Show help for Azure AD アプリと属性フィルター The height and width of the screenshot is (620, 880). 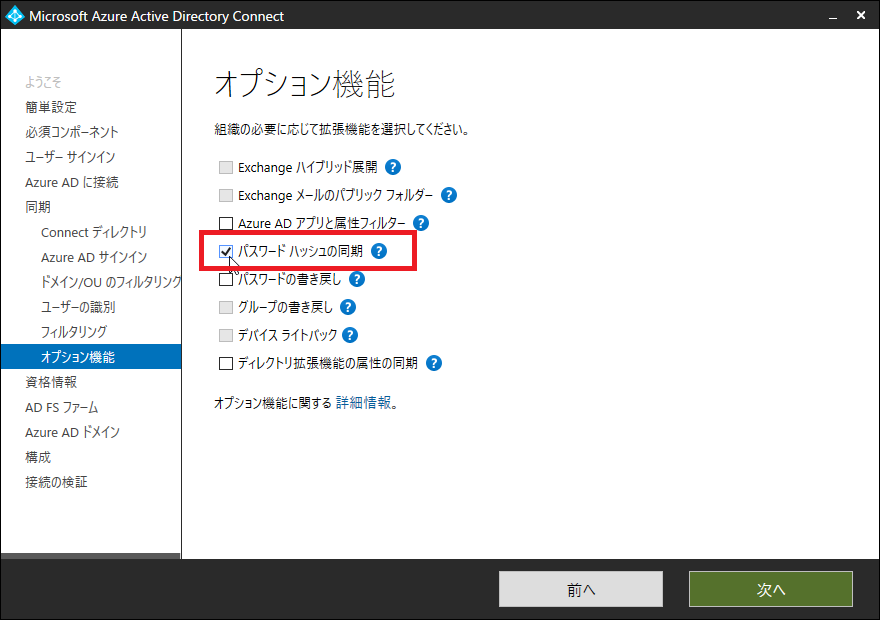click(x=421, y=223)
